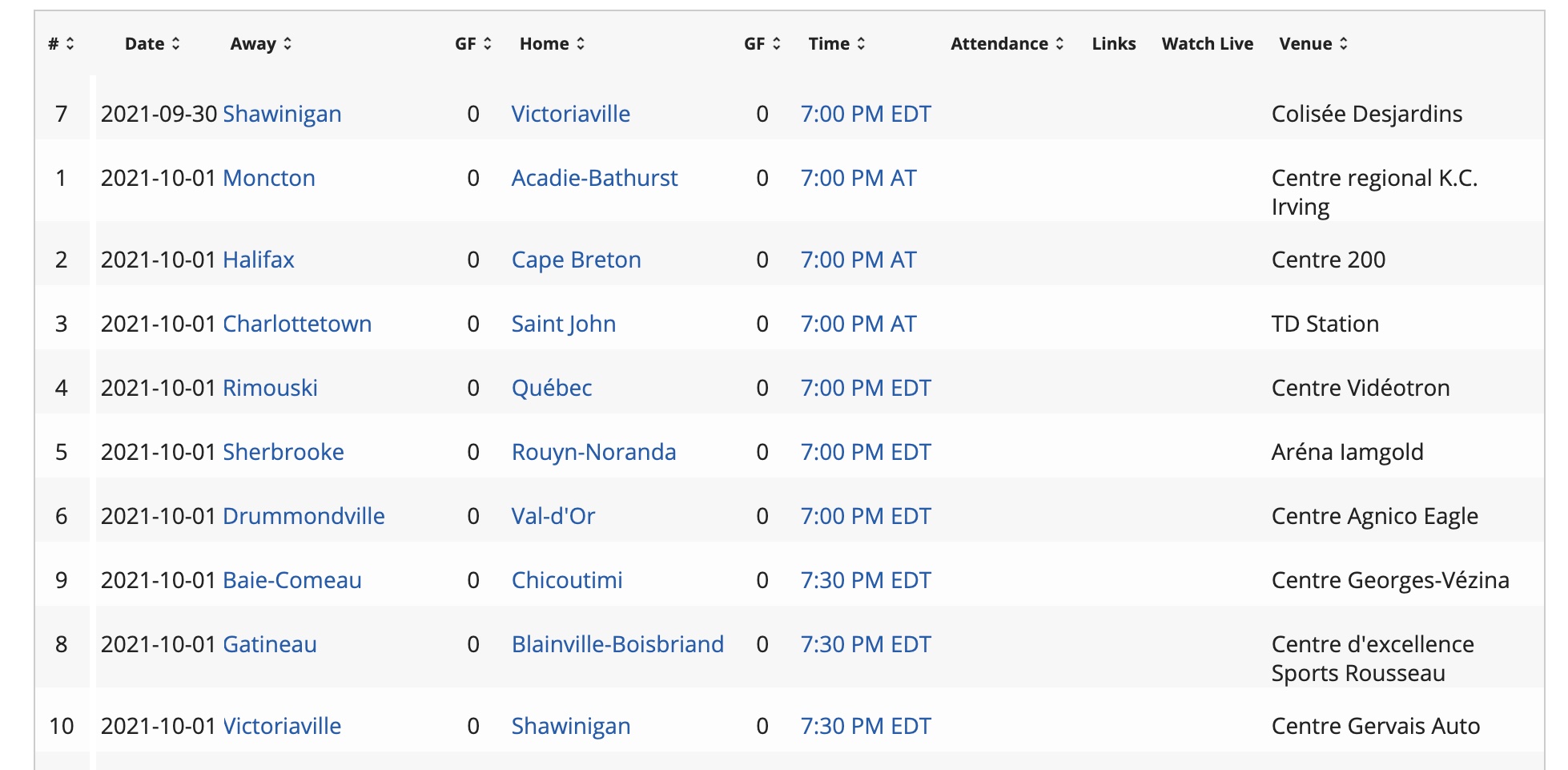The image size is (1568, 770).
Task: Open Acadie-Bathurst team link
Action: pos(594,178)
